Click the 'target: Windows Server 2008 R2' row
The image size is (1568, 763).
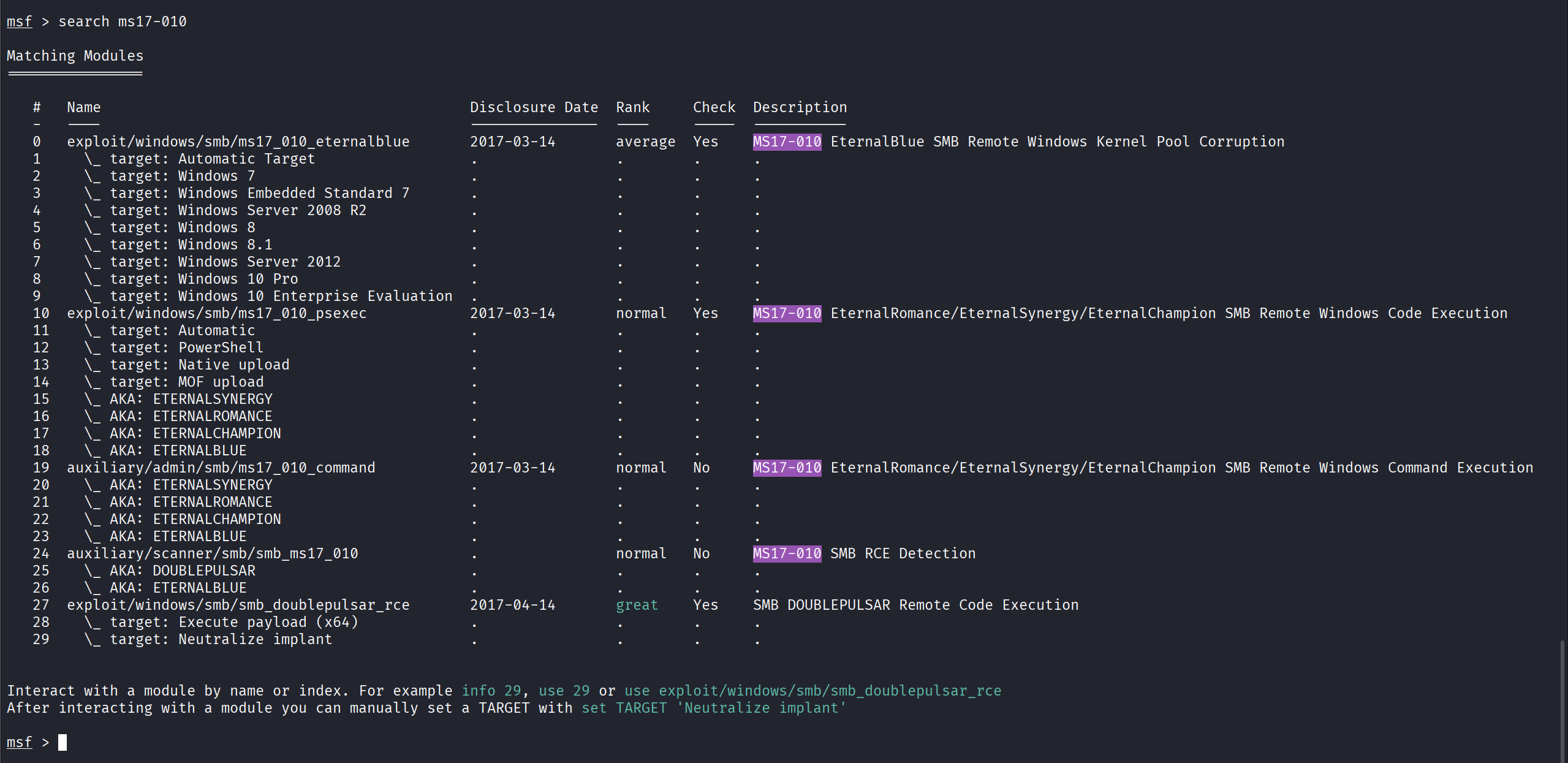click(238, 210)
